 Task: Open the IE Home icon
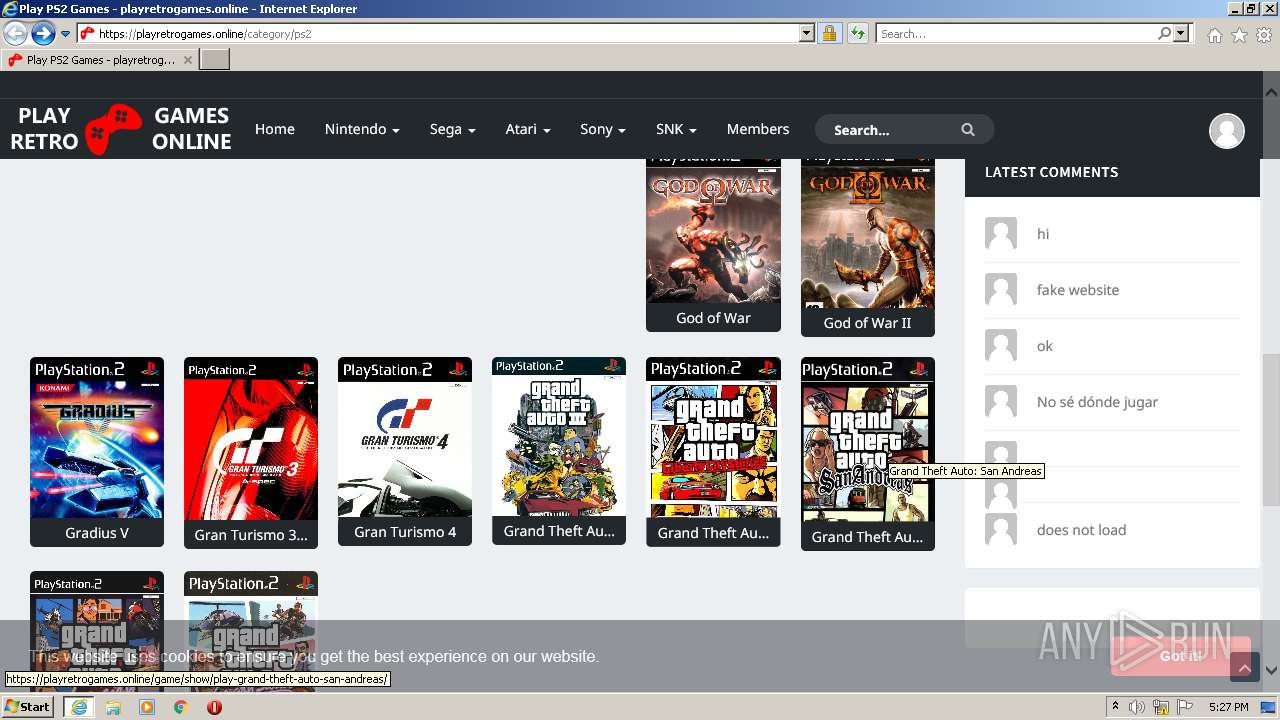1214,35
